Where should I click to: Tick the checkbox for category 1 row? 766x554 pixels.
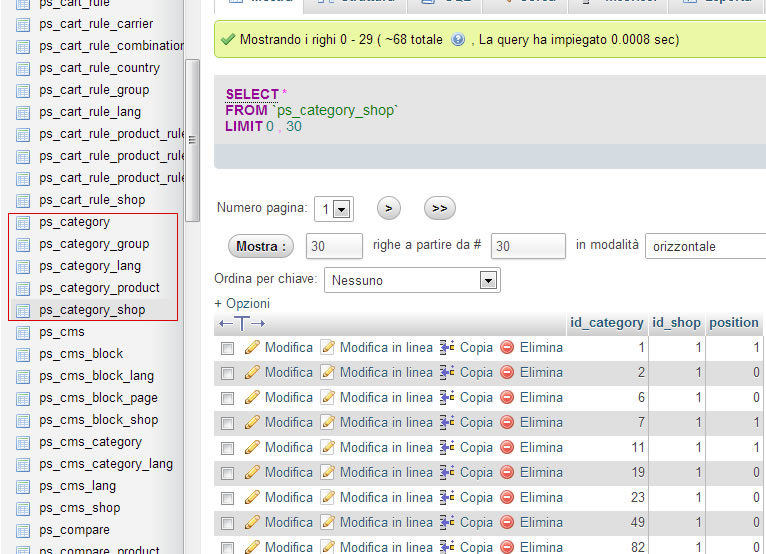[227, 348]
